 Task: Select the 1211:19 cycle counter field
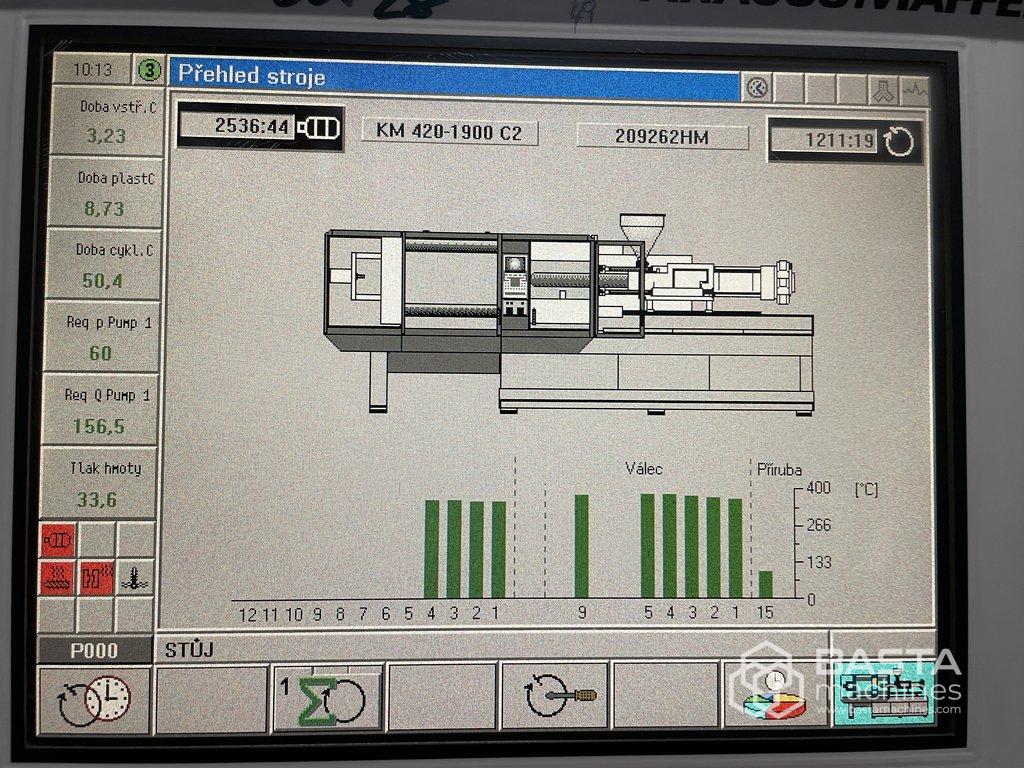824,140
